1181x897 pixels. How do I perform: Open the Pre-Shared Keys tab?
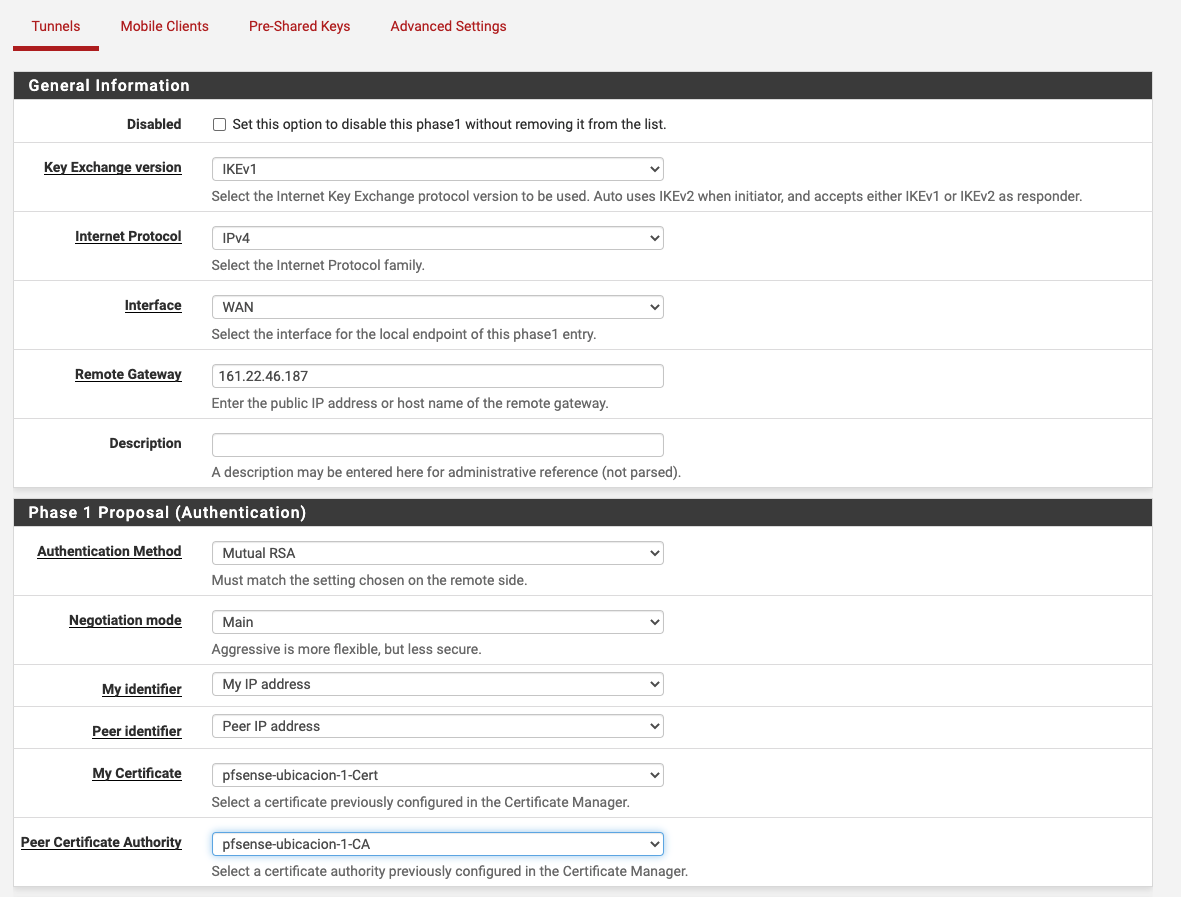300,26
